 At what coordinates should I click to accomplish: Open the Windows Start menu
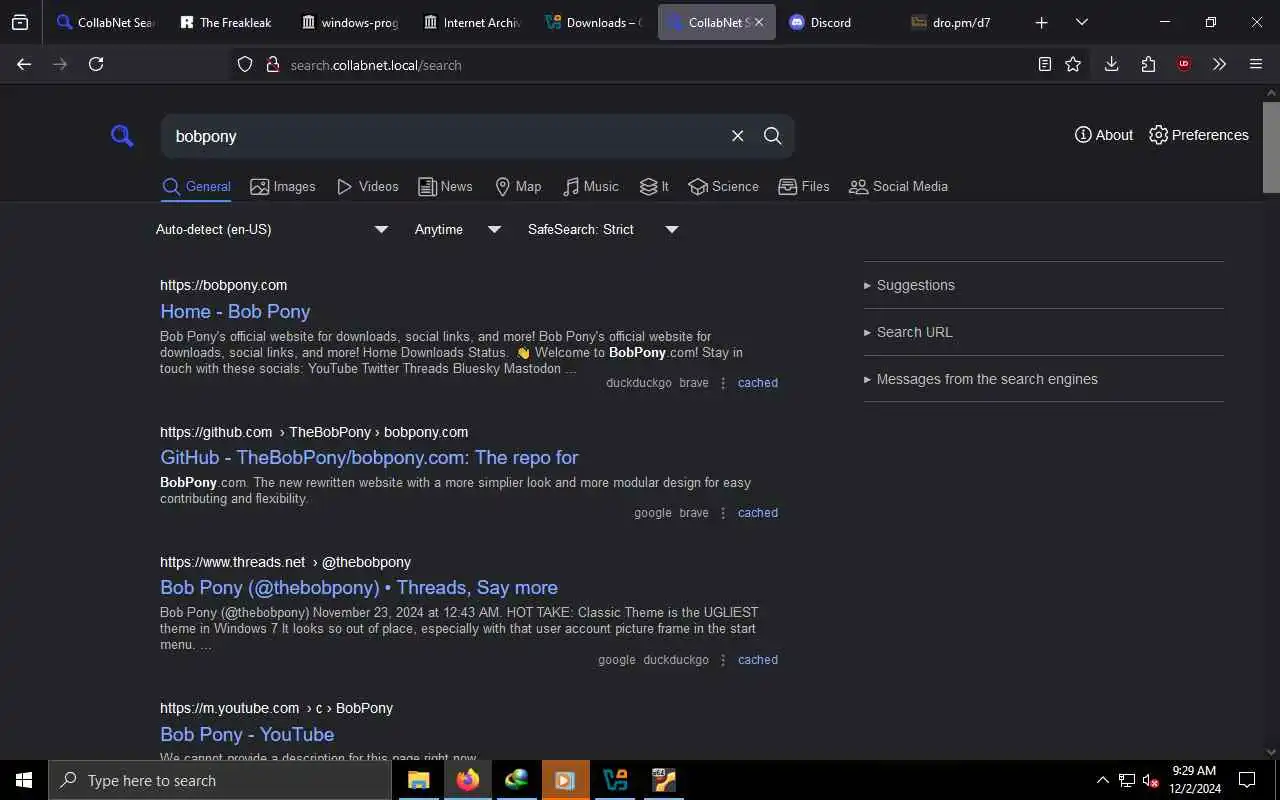click(24, 780)
